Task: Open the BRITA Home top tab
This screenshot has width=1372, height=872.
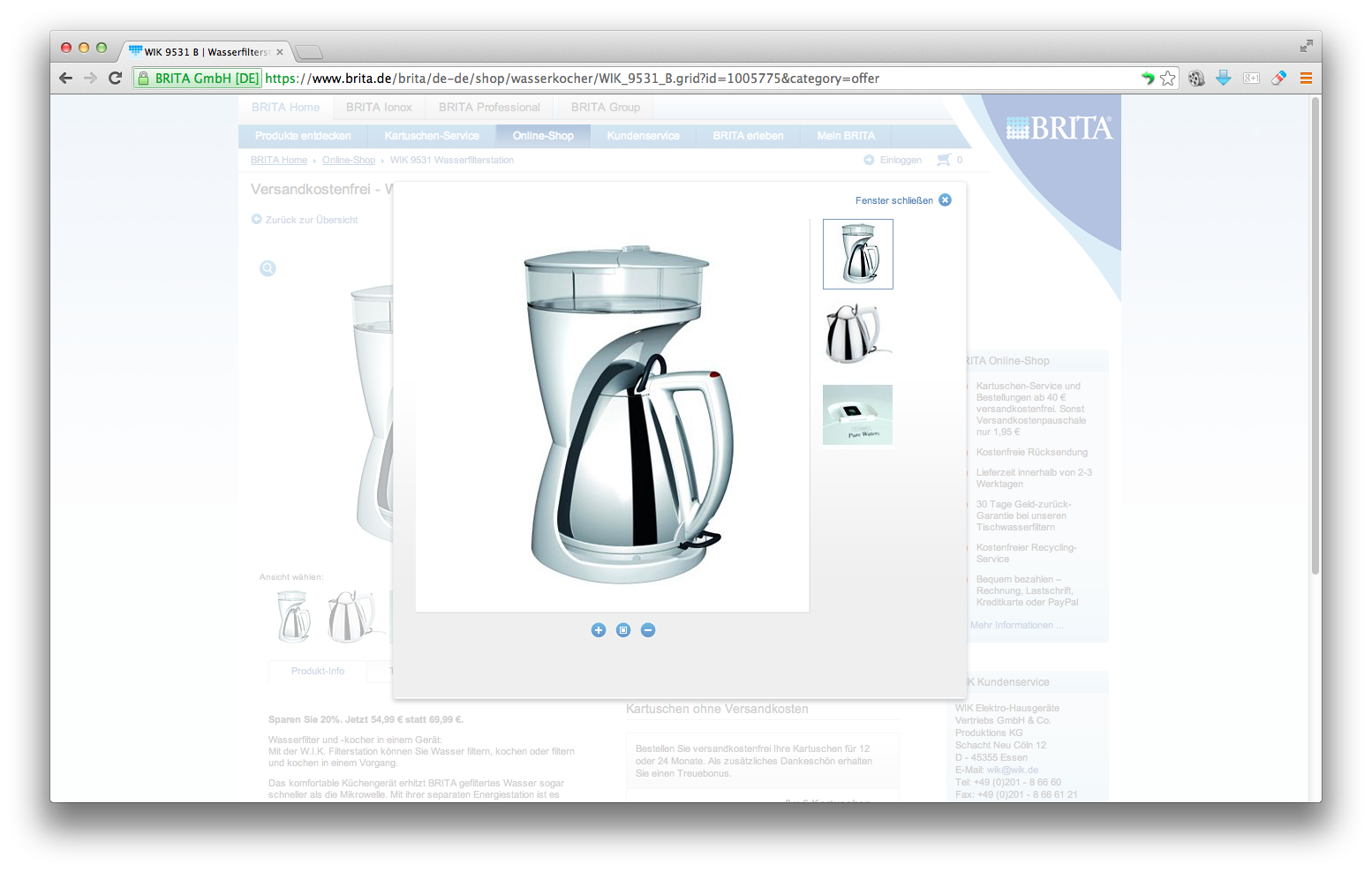Action: (x=285, y=107)
